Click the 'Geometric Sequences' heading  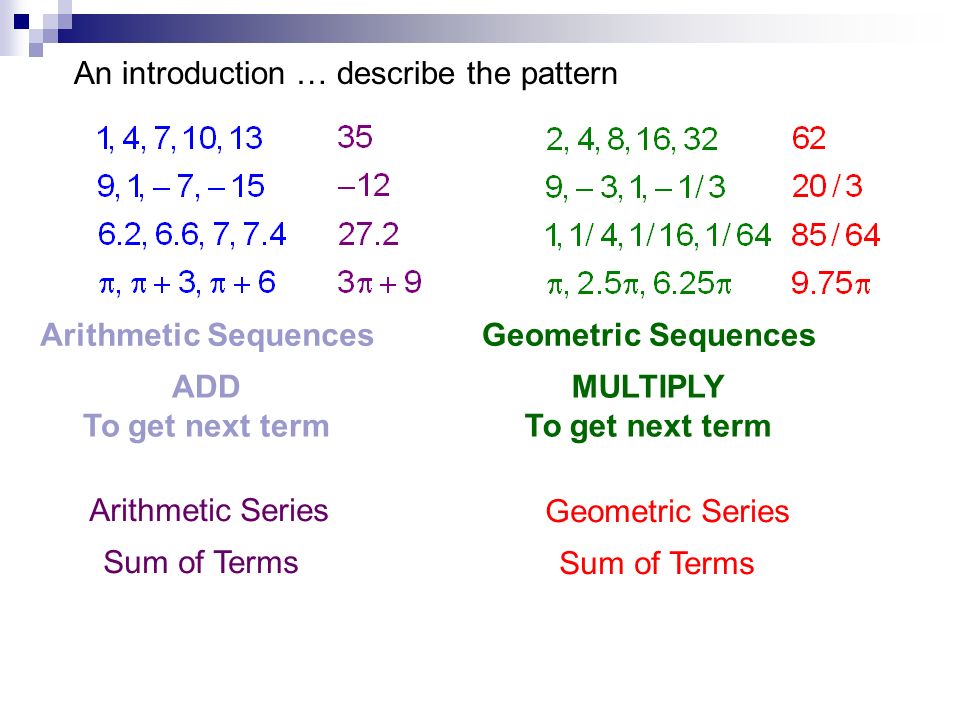649,336
